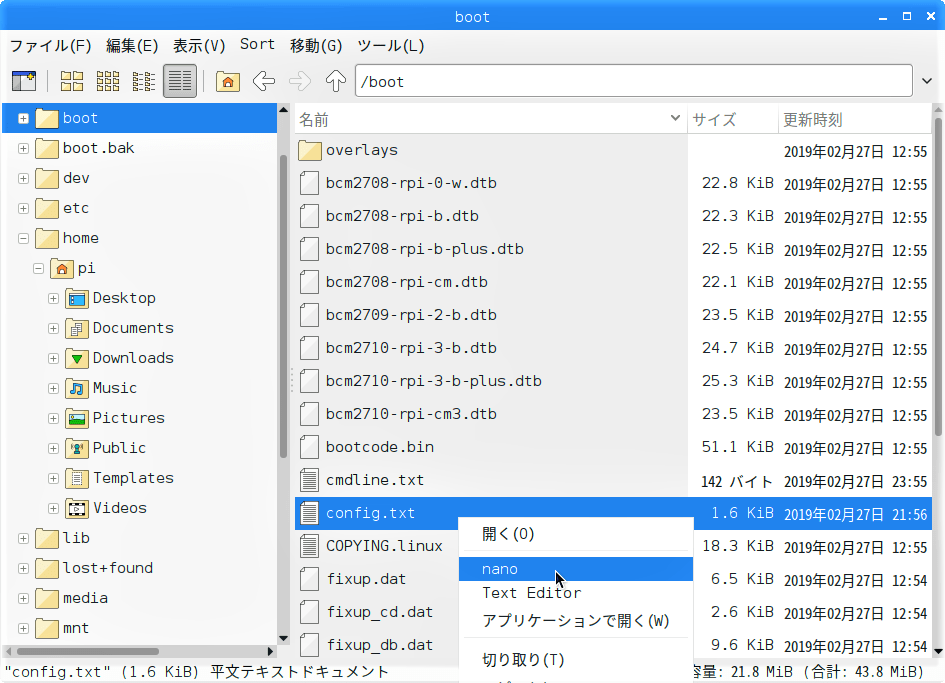Choose 開く(O) in the context menu
This screenshot has width=945, height=683.
576,534
